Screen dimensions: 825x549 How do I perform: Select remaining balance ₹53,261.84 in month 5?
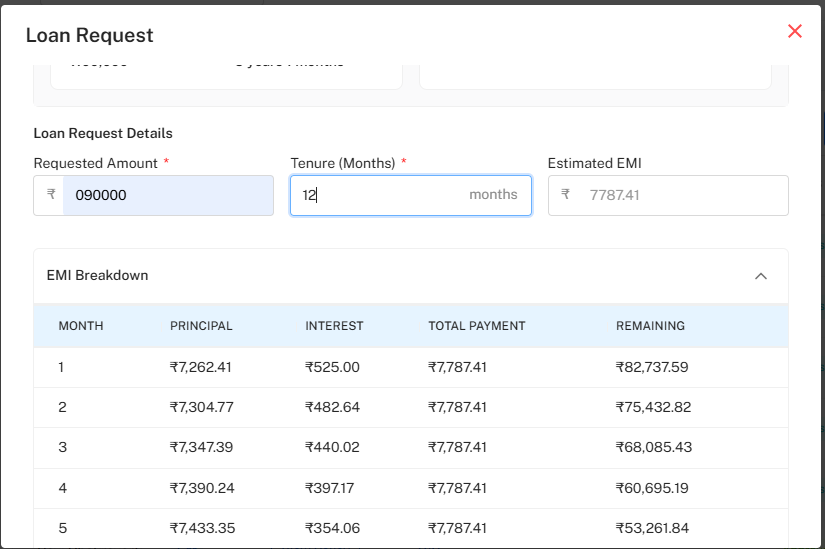click(652, 528)
